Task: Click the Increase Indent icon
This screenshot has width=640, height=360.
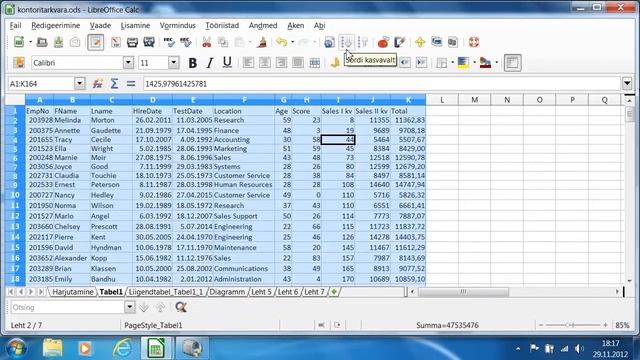Action: [421, 62]
